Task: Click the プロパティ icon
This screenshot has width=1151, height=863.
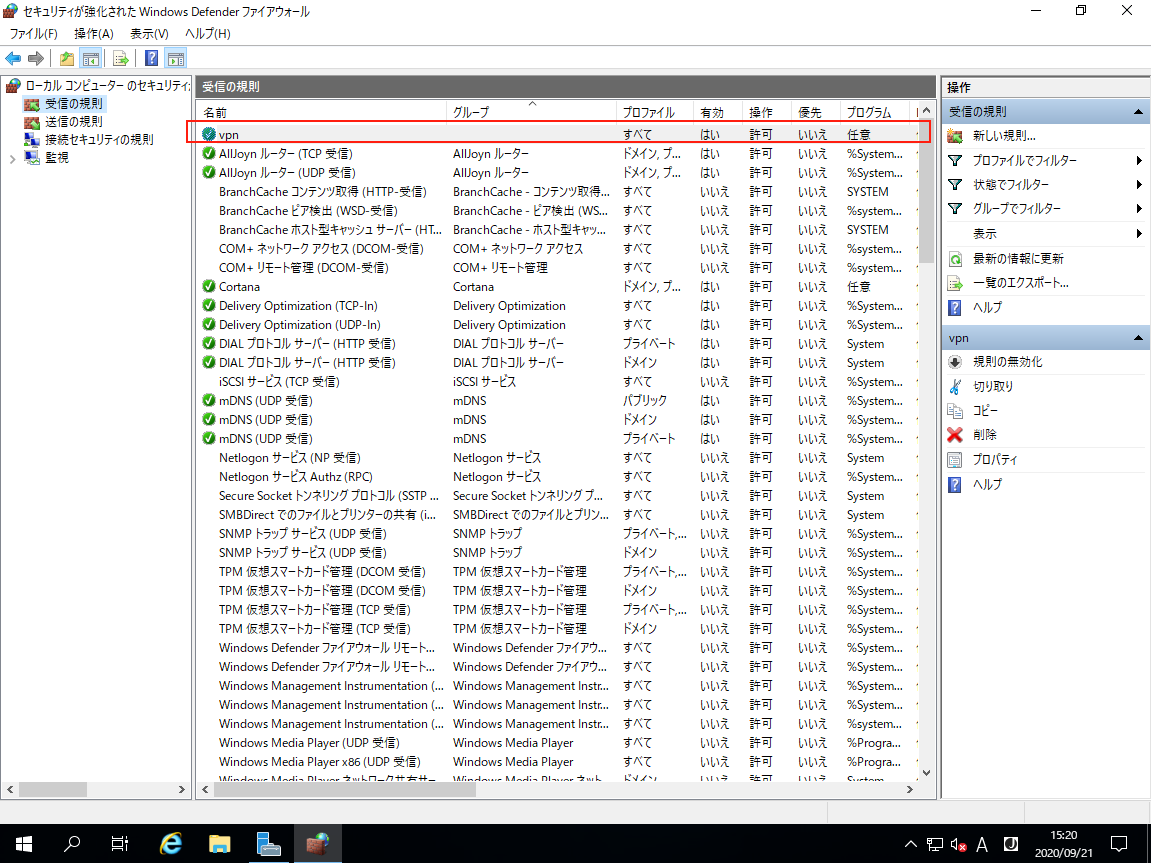Action: pos(955,459)
